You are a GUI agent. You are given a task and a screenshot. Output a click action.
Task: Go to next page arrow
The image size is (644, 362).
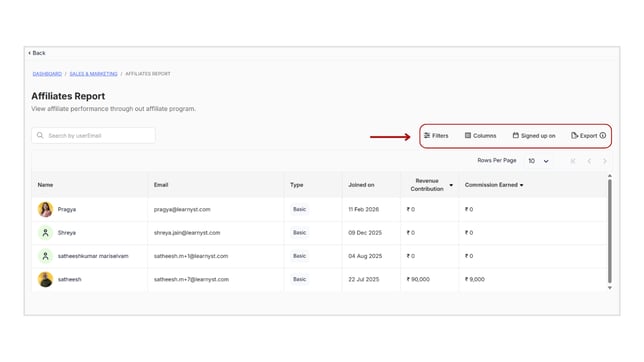[605, 161]
